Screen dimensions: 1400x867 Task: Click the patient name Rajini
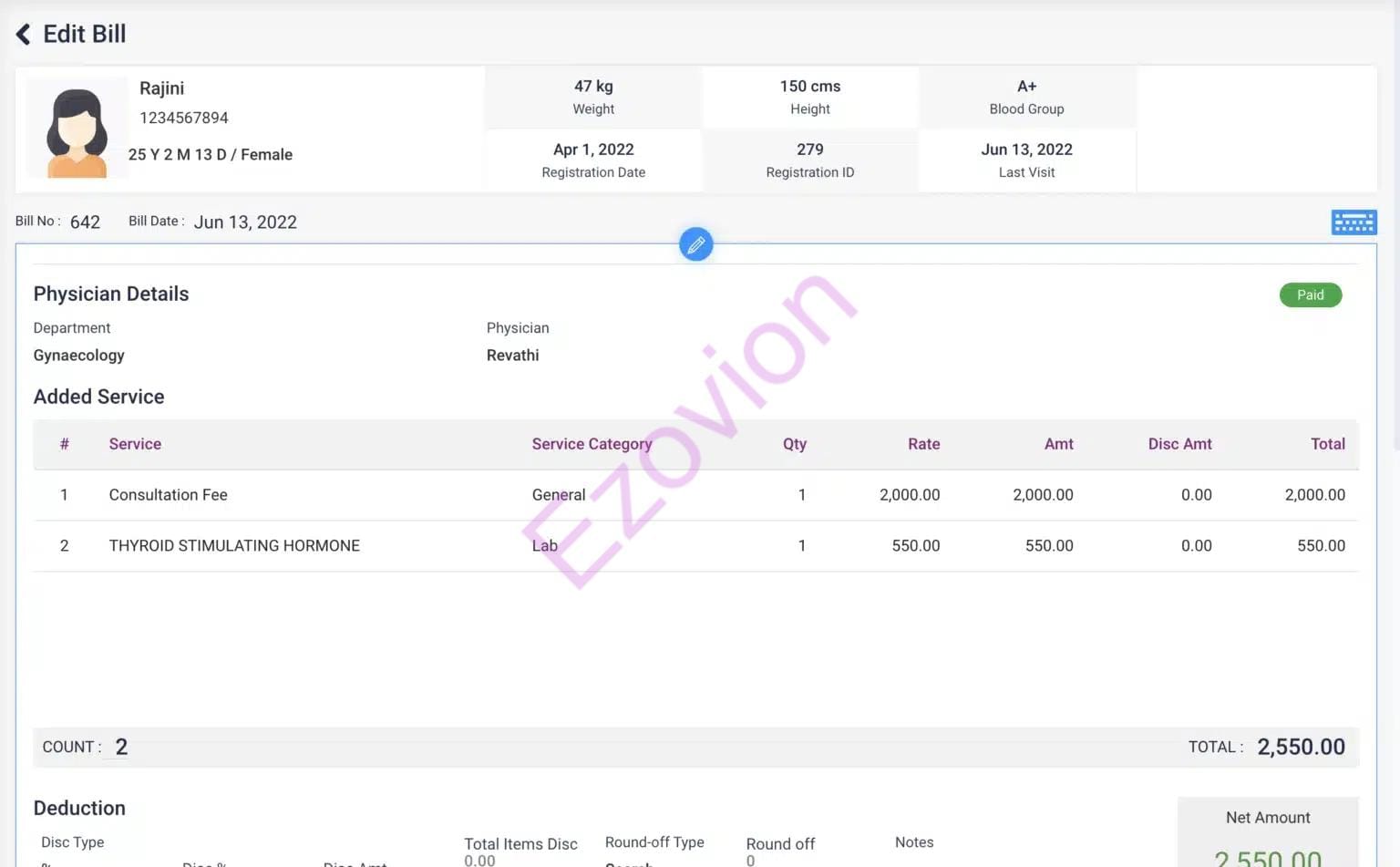(x=161, y=88)
